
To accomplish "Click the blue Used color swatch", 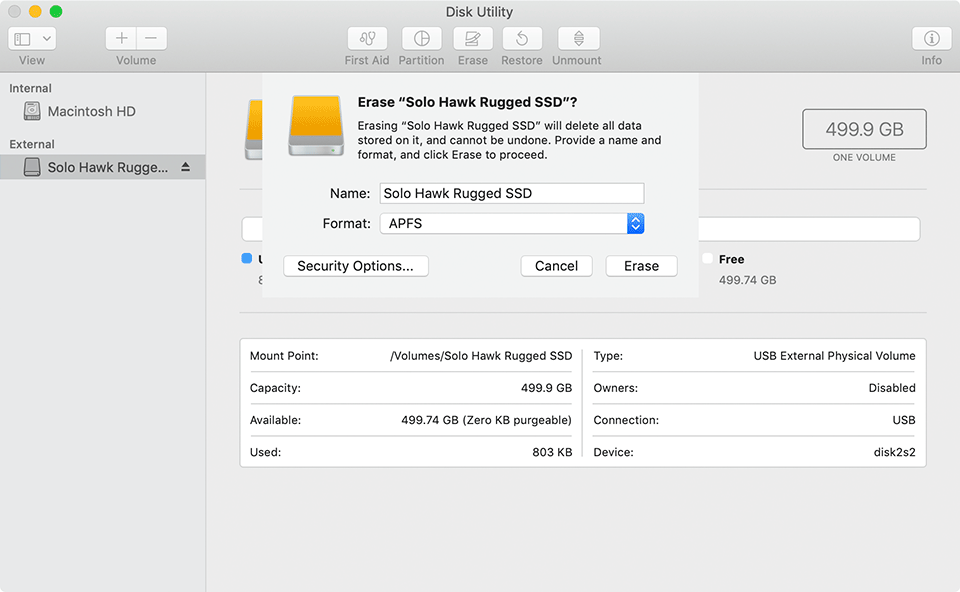I will [x=247, y=258].
